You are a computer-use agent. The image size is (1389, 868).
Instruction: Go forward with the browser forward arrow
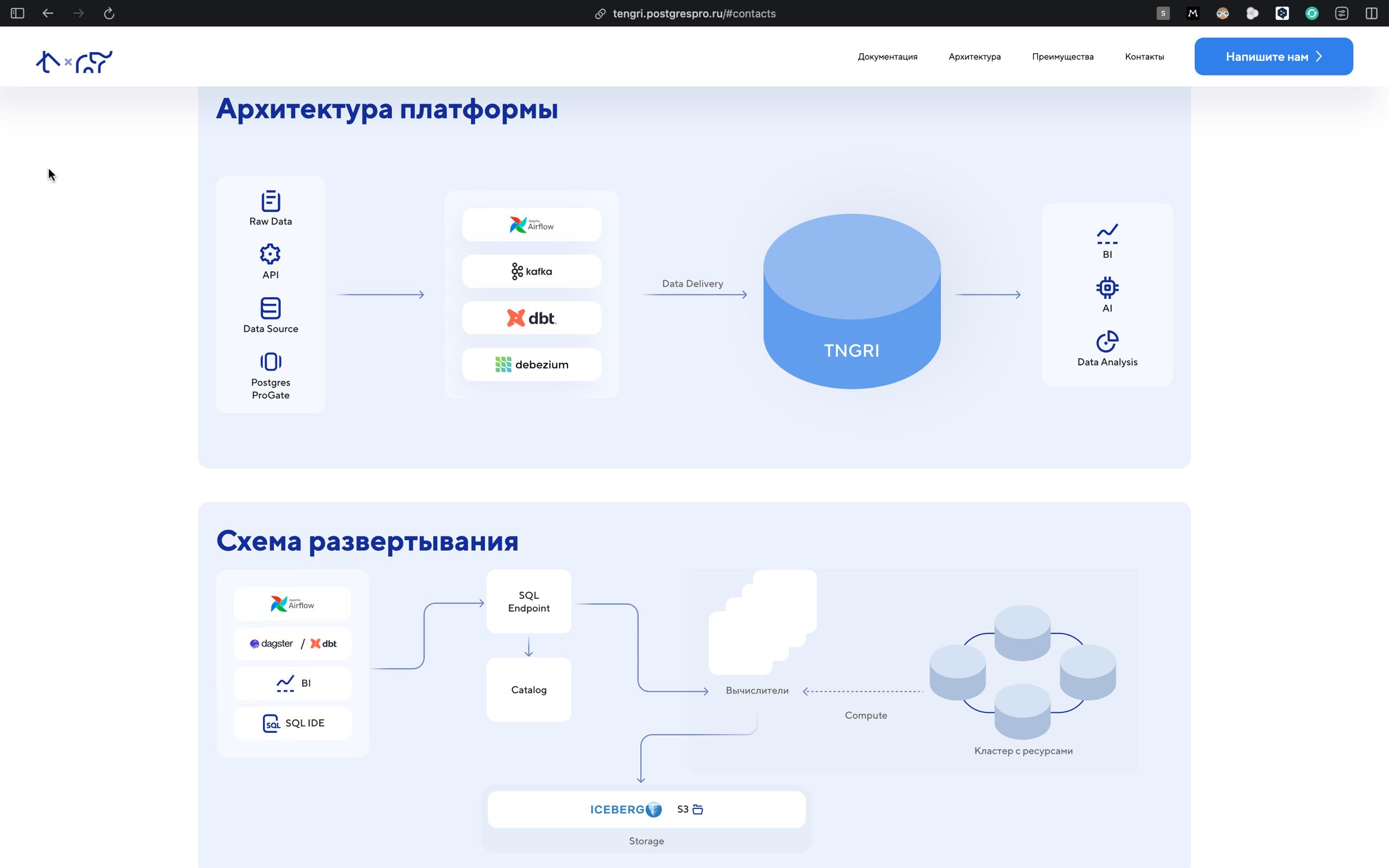[79, 13]
